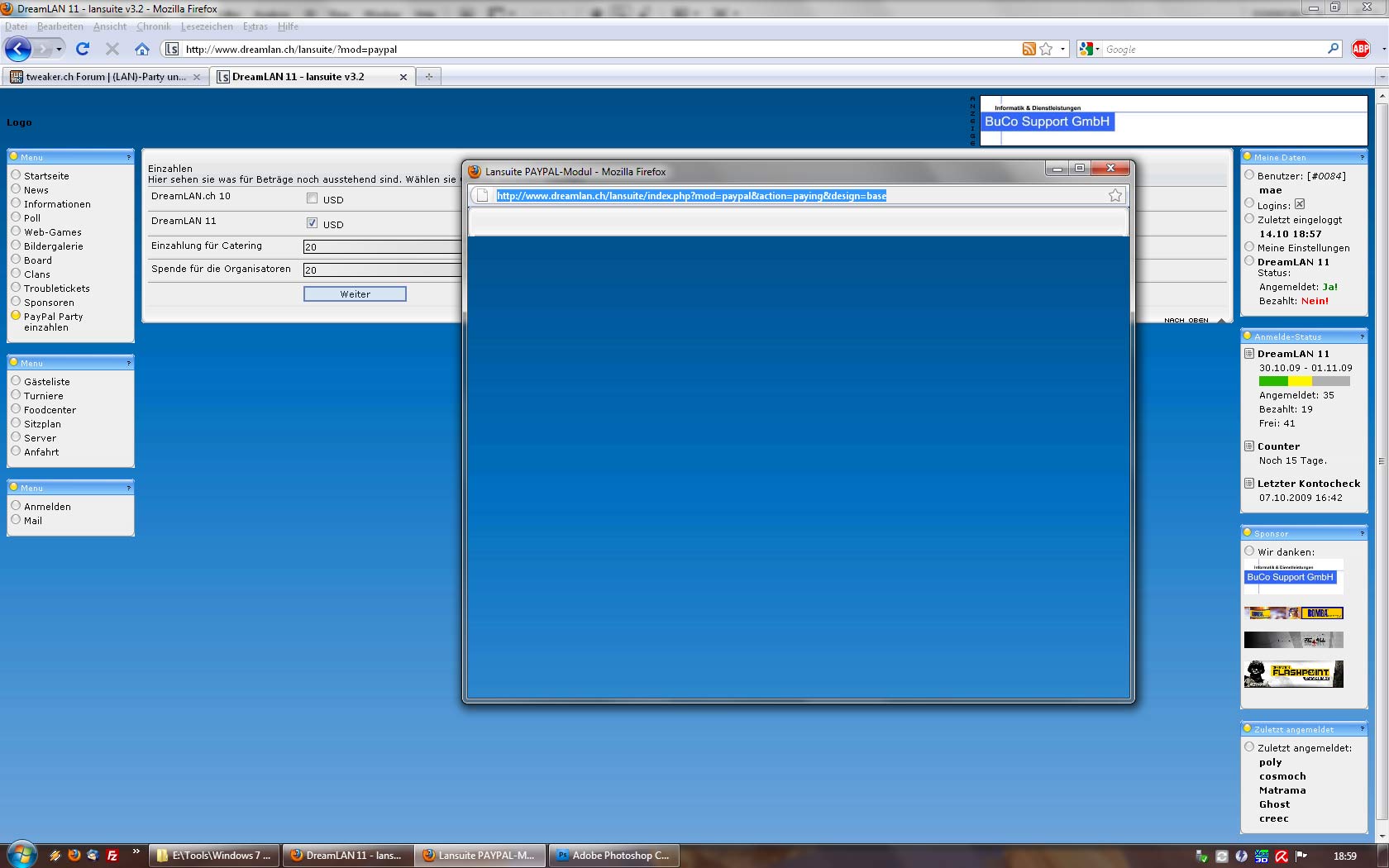Close the tweaker.ch Forum tab
The image size is (1389, 868).
(x=197, y=77)
